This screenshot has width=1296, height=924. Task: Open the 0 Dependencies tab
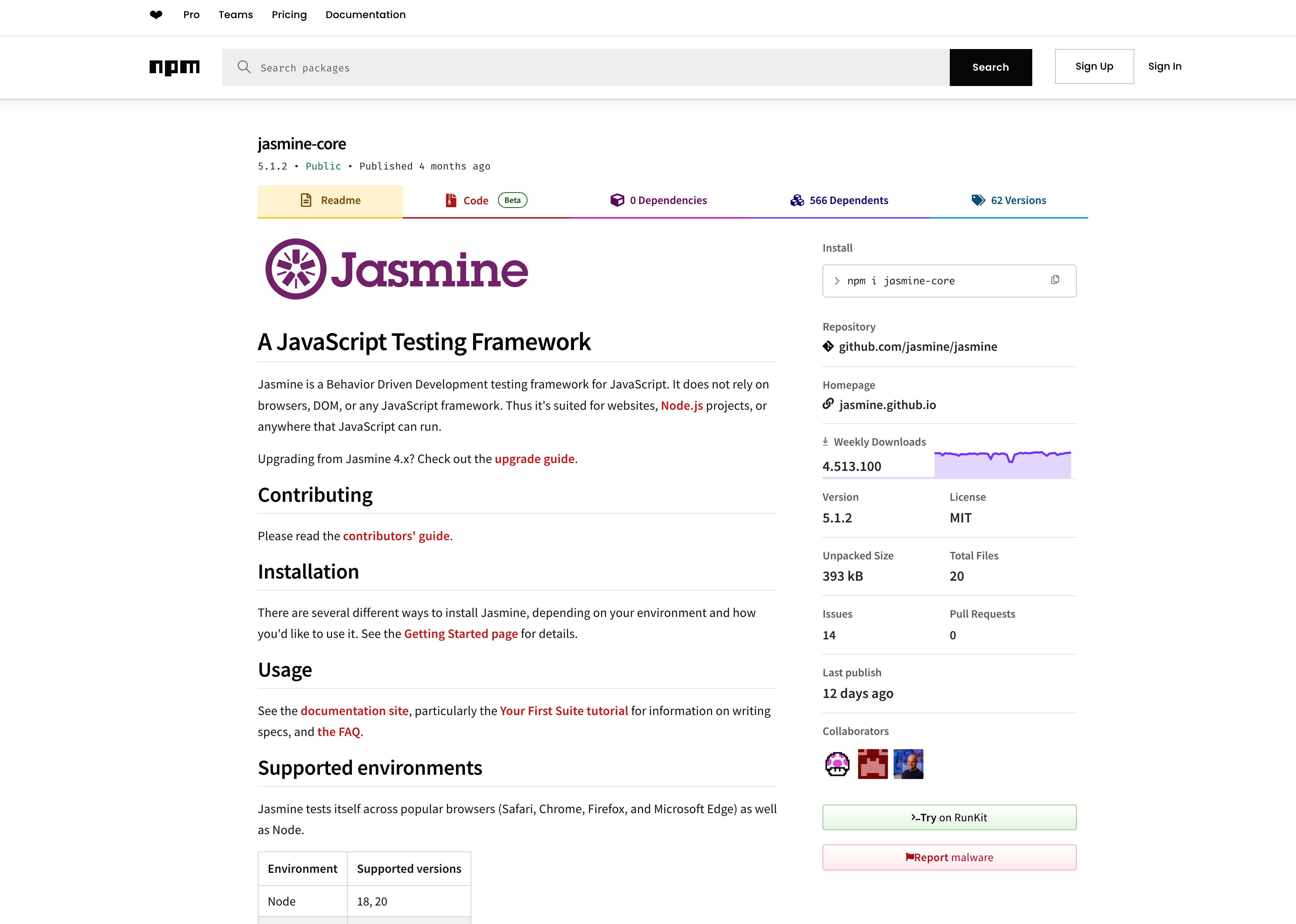click(x=659, y=201)
